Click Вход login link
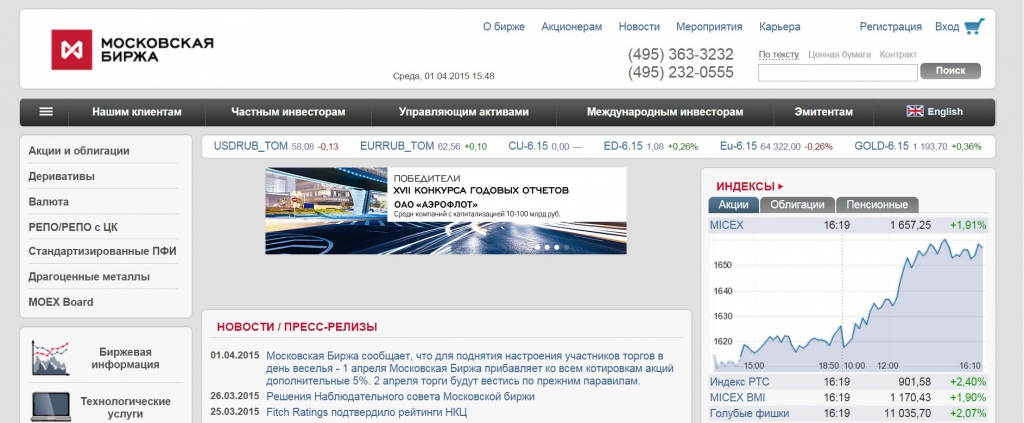The height and width of the screenshot is (423, 1024). pyautogui.click(x=947, y=27)
